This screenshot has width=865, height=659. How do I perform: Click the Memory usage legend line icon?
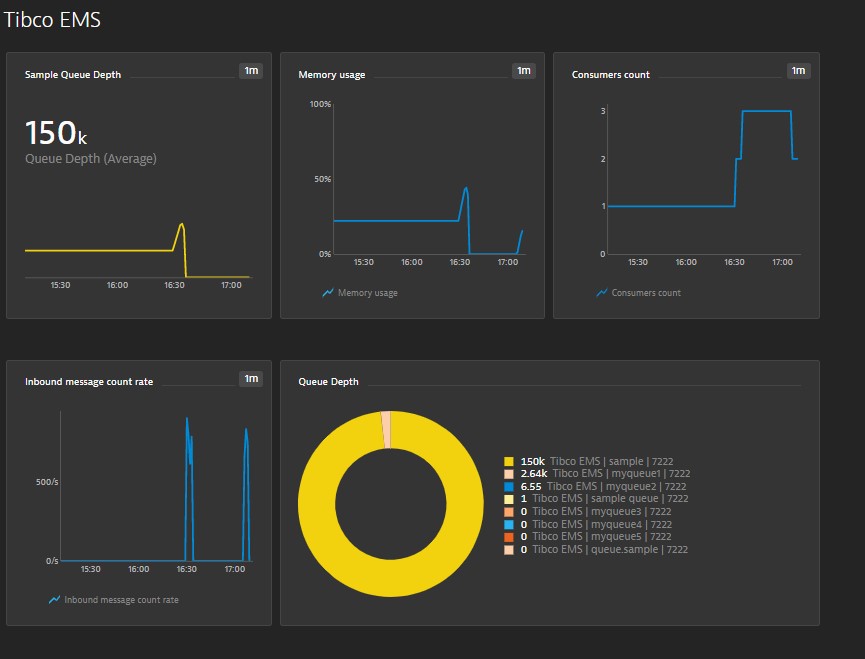point(328,293)
